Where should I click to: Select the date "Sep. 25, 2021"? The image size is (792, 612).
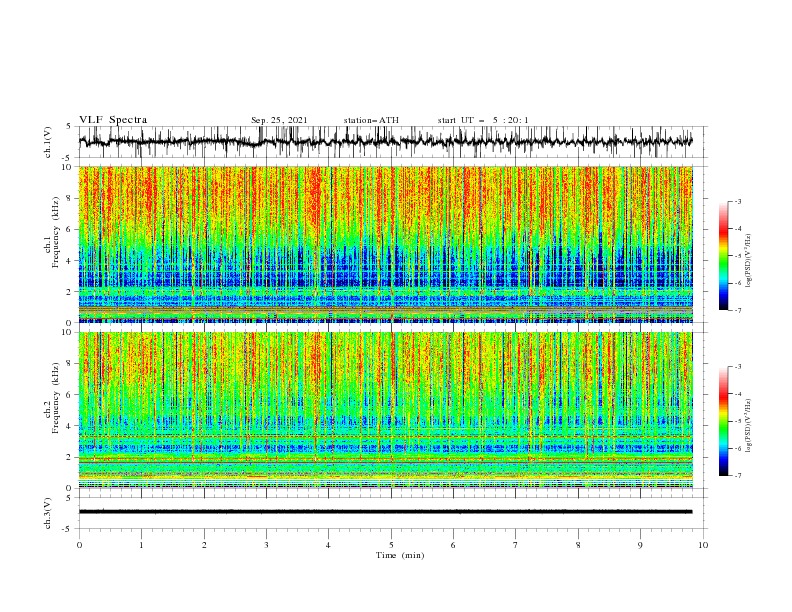(279, 120)
